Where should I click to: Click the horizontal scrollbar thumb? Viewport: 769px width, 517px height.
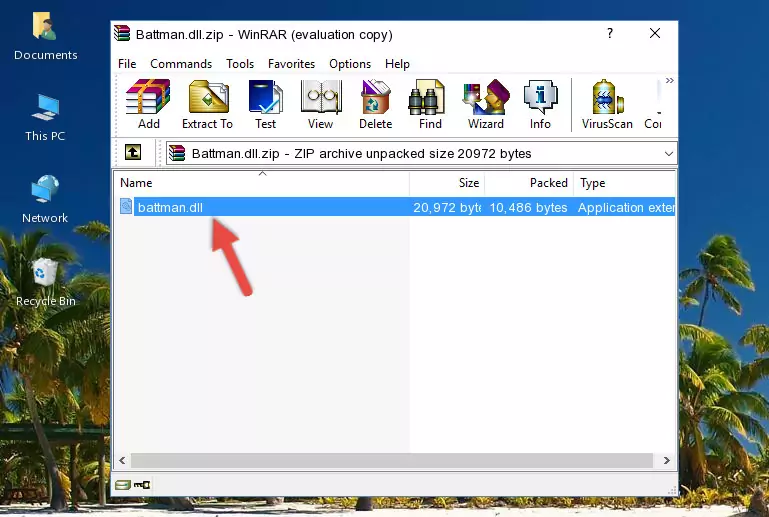392,461
